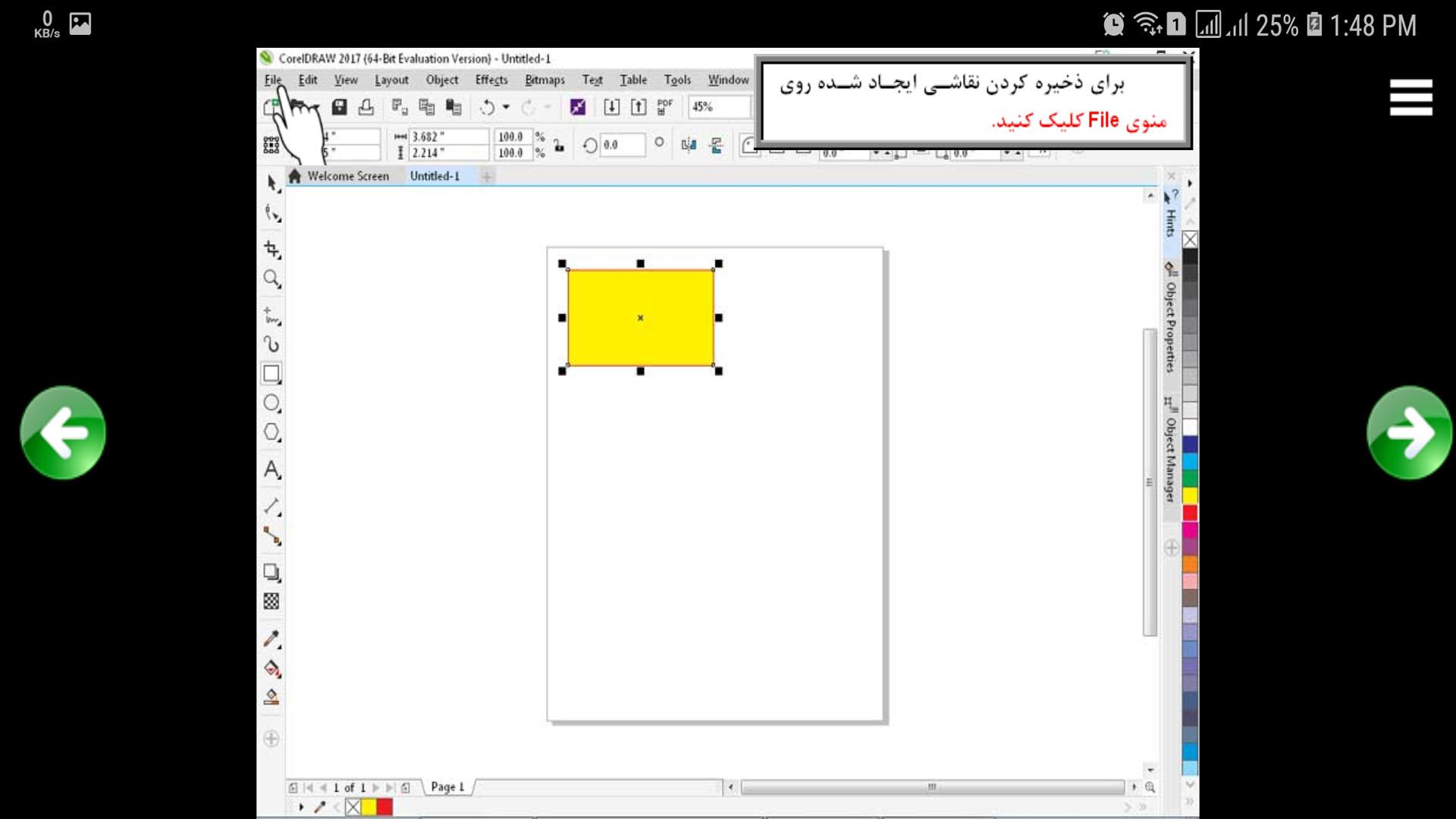
Task: Open the Bitmaps menu
Action: (x=544, y=80)
